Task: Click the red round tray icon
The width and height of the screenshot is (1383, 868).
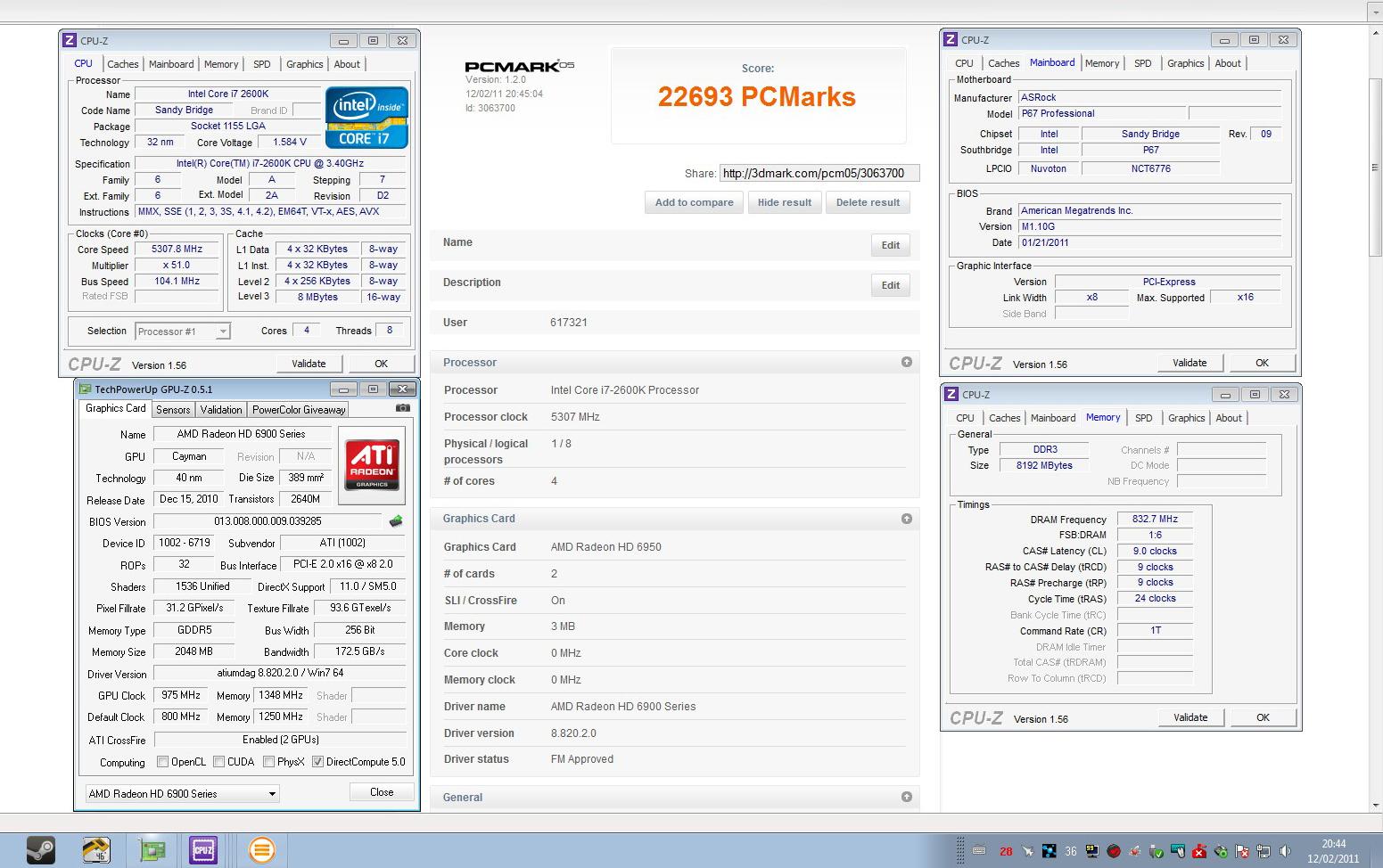Action: click(x=1114, y=851)
